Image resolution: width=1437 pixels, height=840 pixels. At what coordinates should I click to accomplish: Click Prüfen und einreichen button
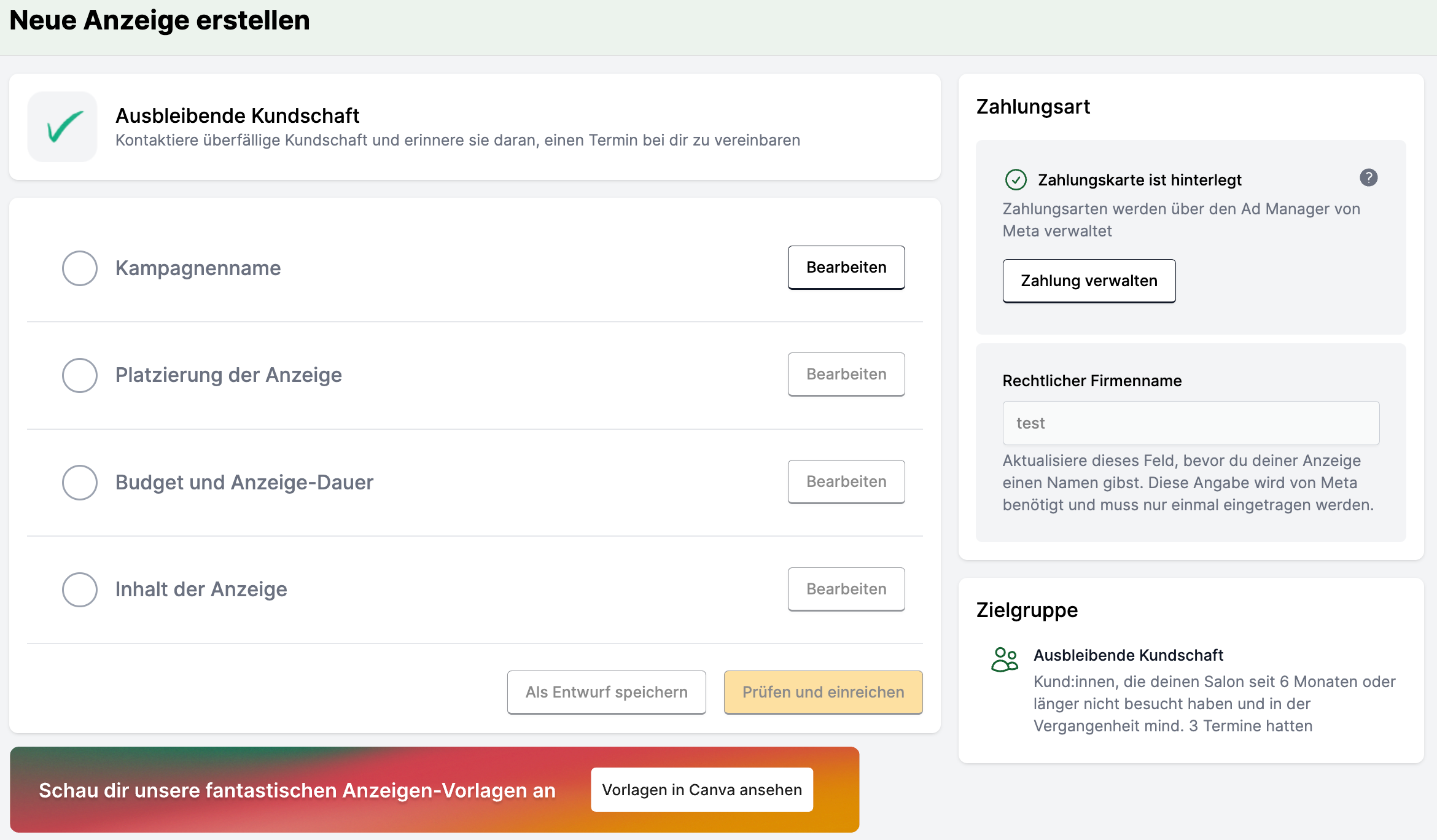pos(823,692)
